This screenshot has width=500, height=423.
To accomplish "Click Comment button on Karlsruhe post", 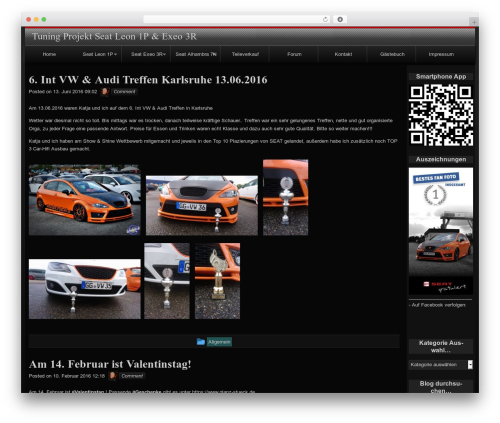I will [124, 92].
